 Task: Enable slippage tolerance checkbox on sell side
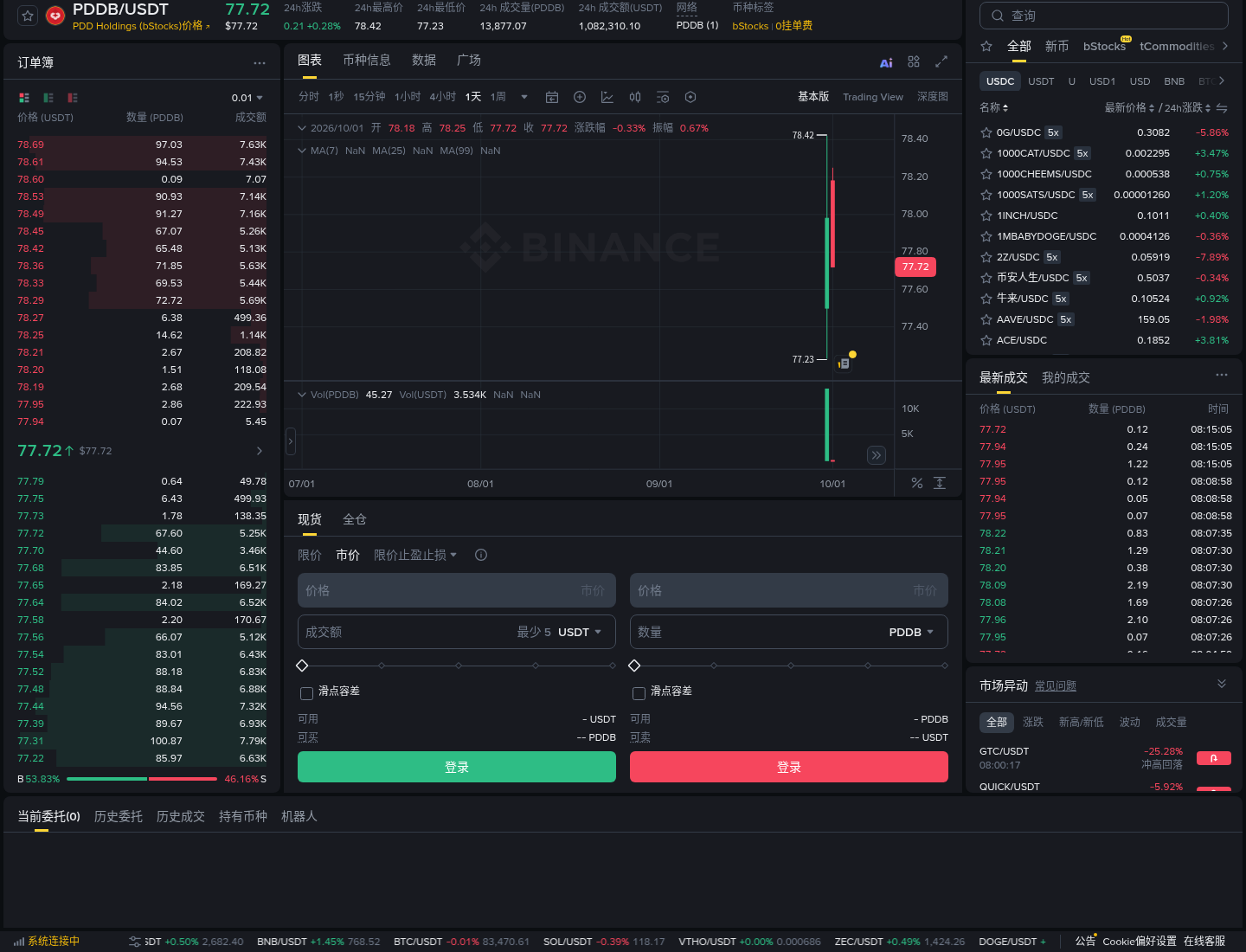coord(639,693)
